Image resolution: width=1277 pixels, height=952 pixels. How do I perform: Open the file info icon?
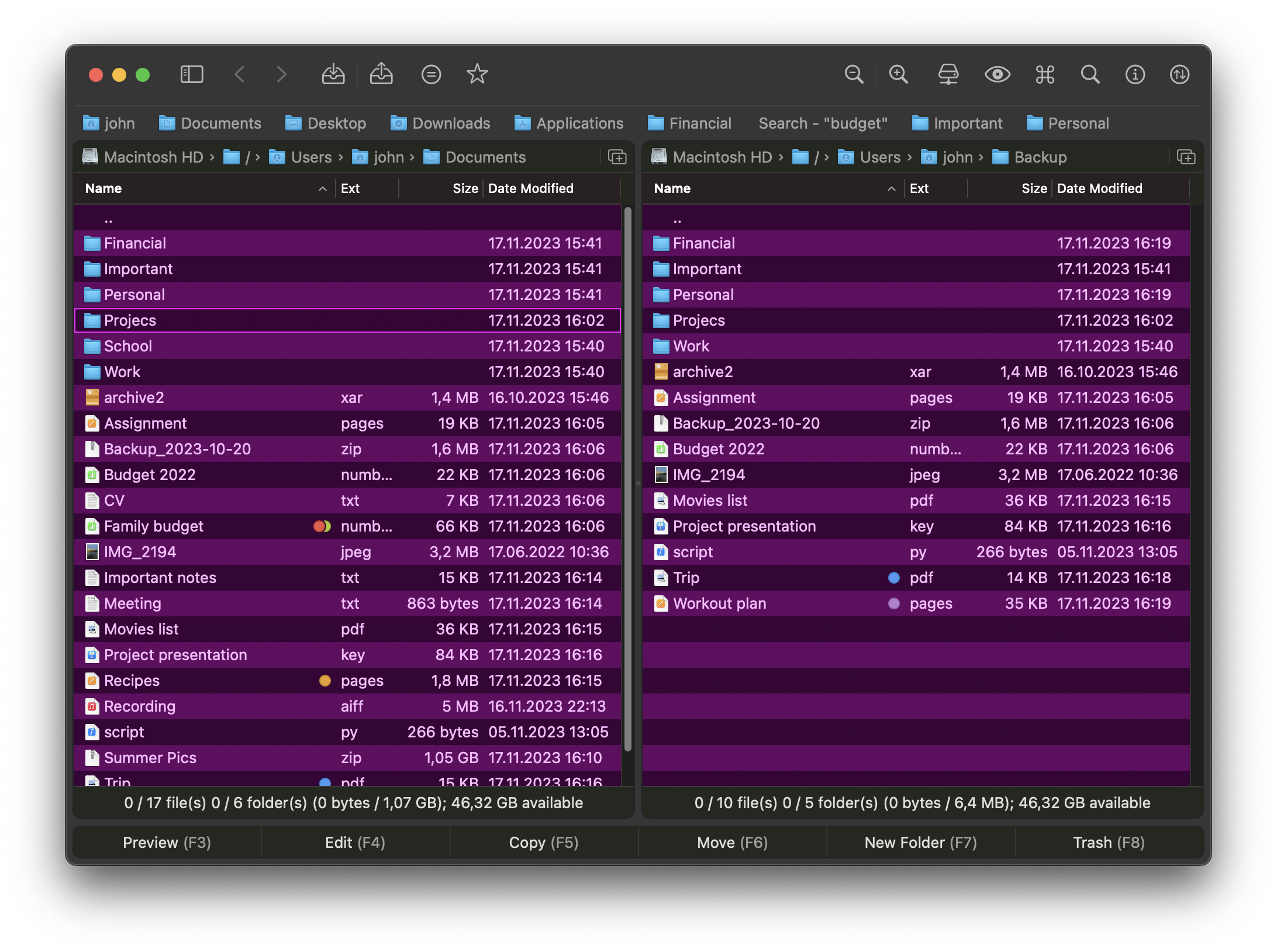pyautogui.click(x=1135, y=74)
